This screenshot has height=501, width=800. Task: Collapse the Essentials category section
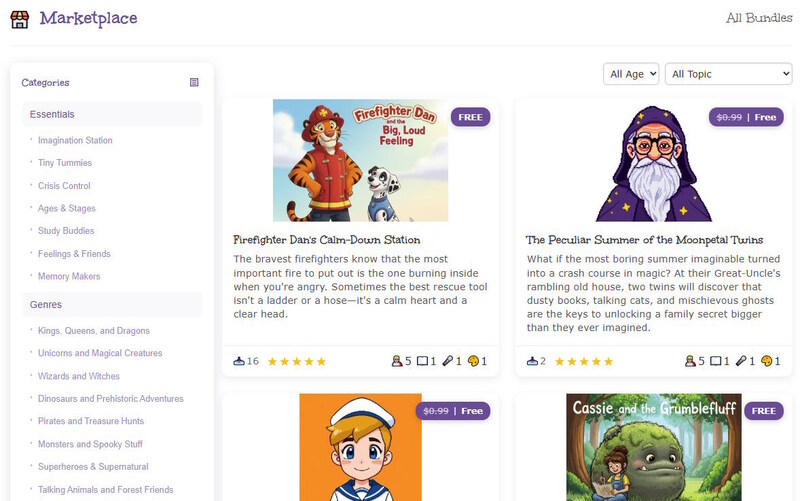(x=112, y=114)
